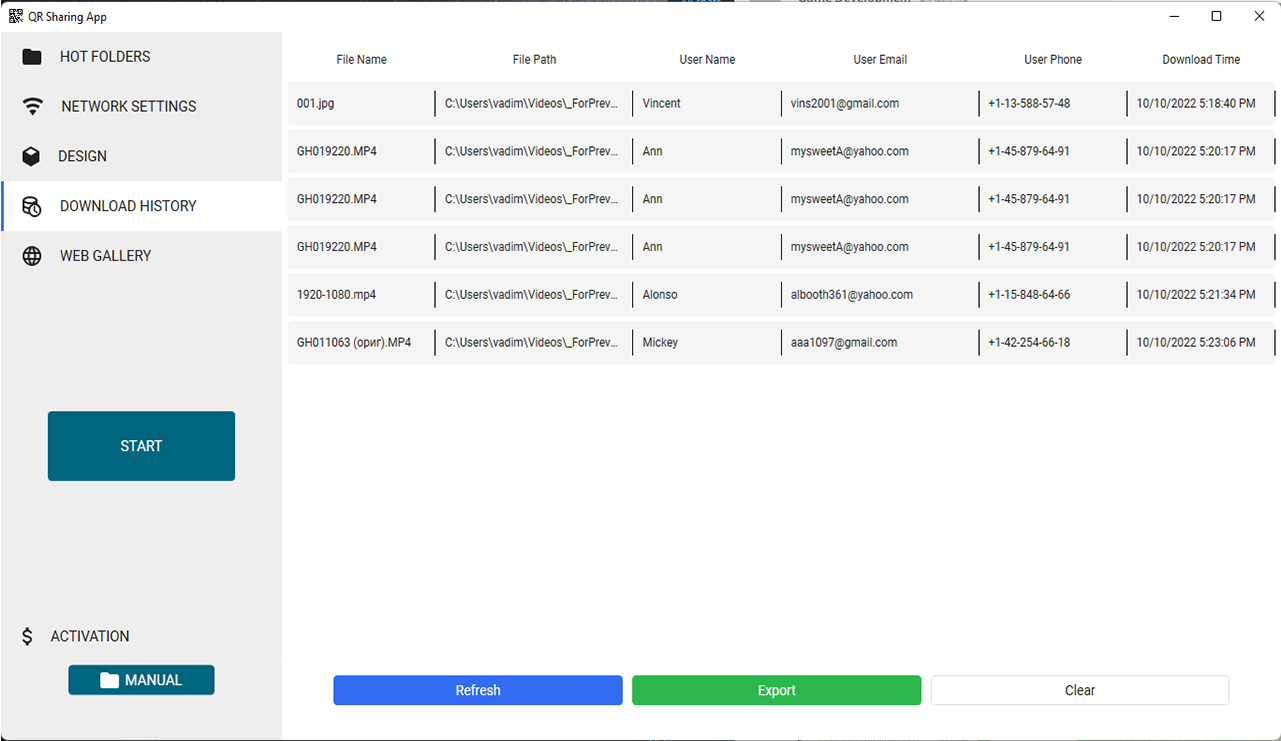Click the QR code app icon in title bar

[x=16, y=16]
